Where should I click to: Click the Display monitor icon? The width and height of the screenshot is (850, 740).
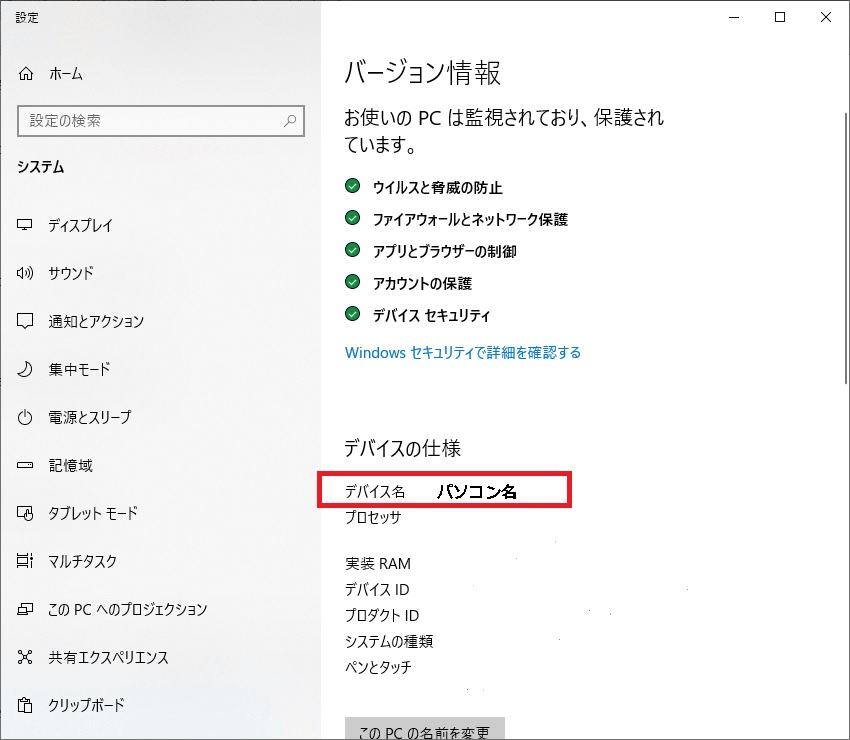click(26, 225)
